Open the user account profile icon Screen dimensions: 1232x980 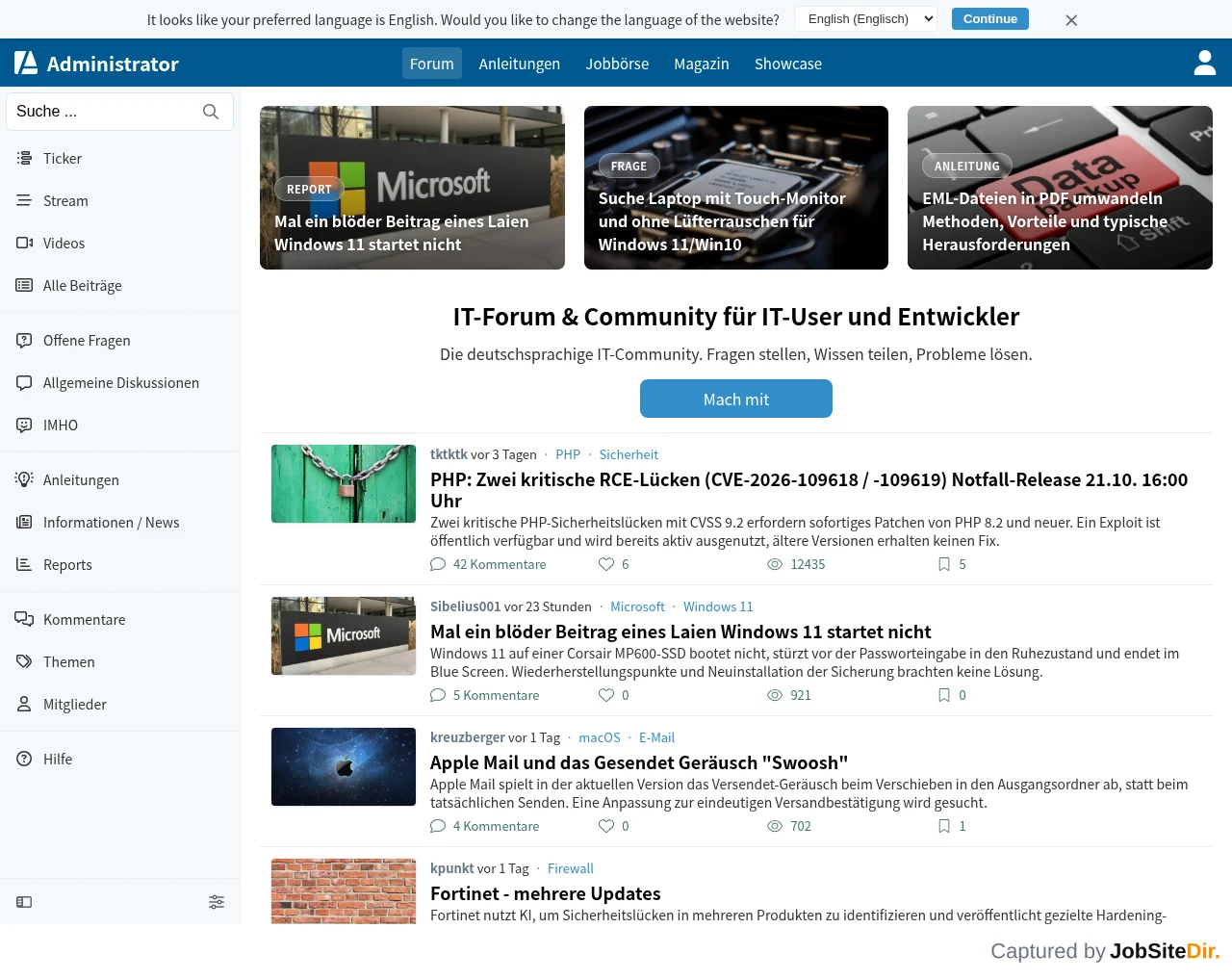1205,63
